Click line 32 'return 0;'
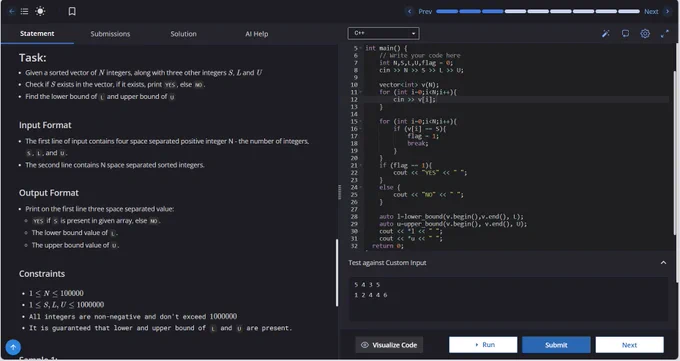This screenshot has width=680, height=361. point(388,246)
